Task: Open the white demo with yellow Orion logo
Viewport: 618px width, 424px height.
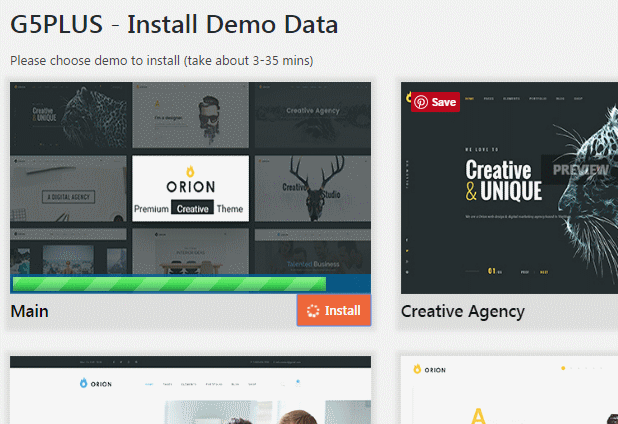Action: click(x=509, y=390)
